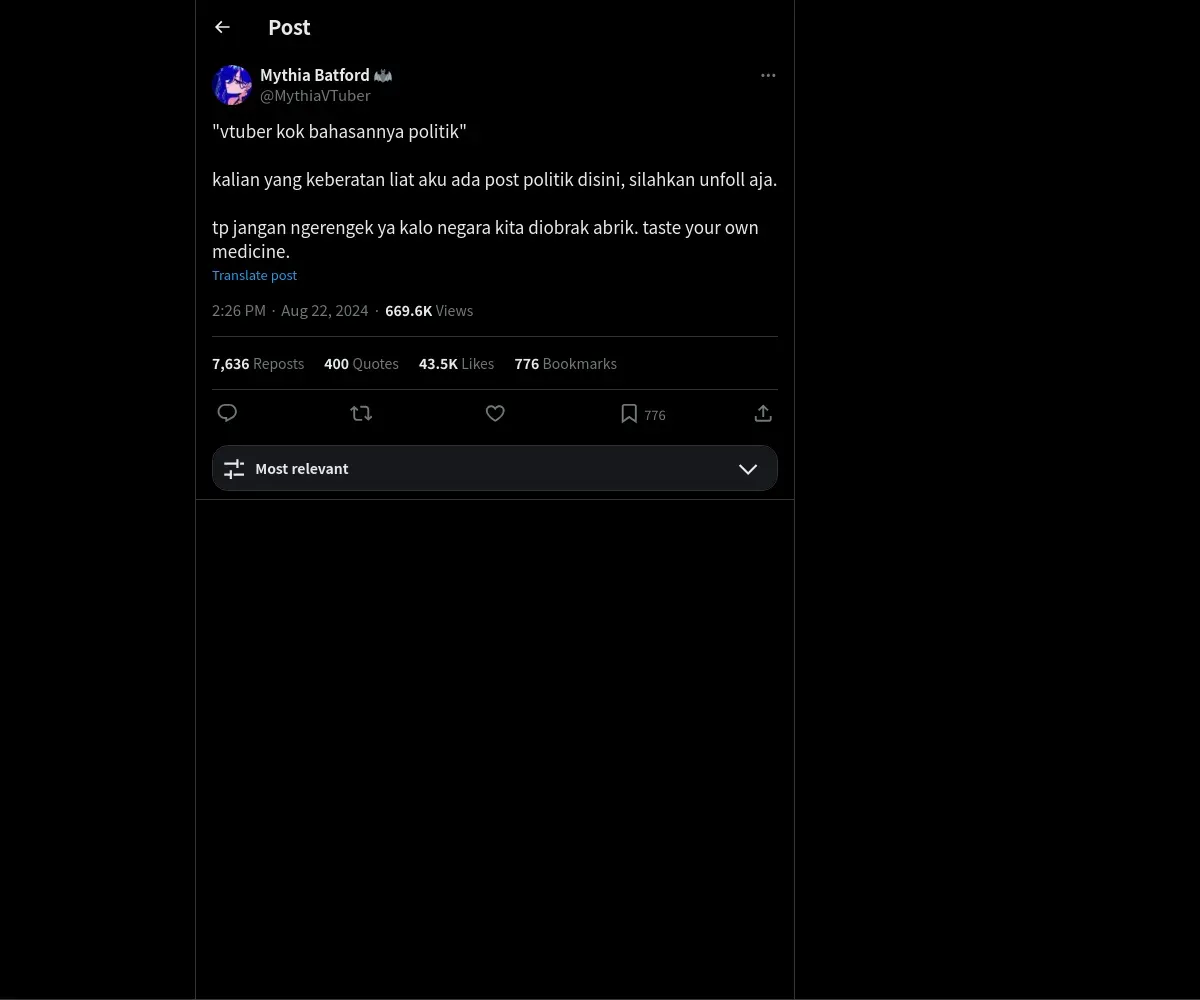Click the filter sliders icon beside Most relevant

(x=234, y=468)
